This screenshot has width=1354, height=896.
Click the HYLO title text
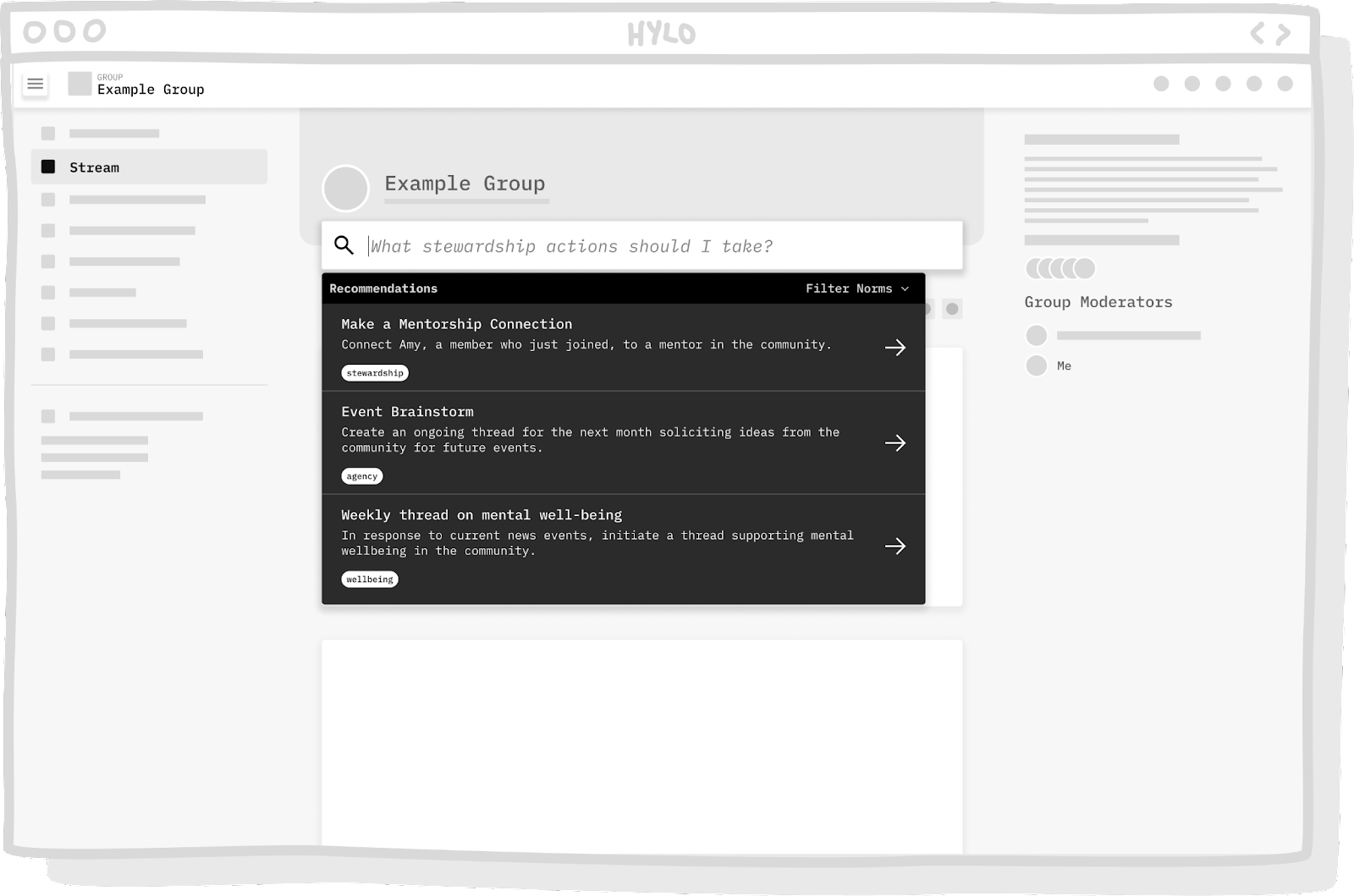(662, 34)
